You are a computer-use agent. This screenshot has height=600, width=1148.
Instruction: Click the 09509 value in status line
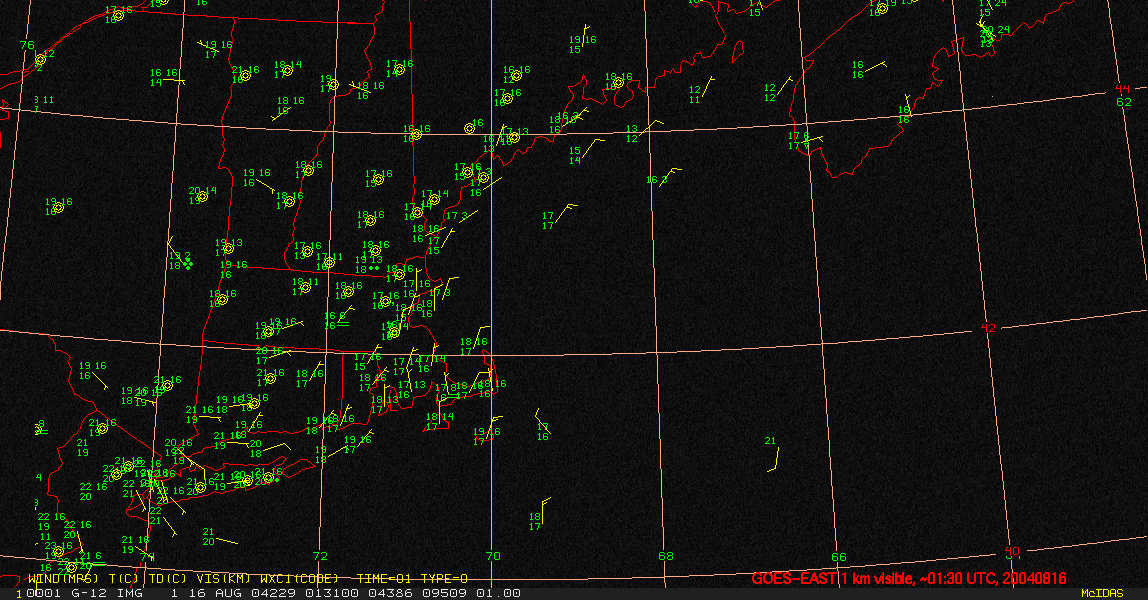(446, 593)
